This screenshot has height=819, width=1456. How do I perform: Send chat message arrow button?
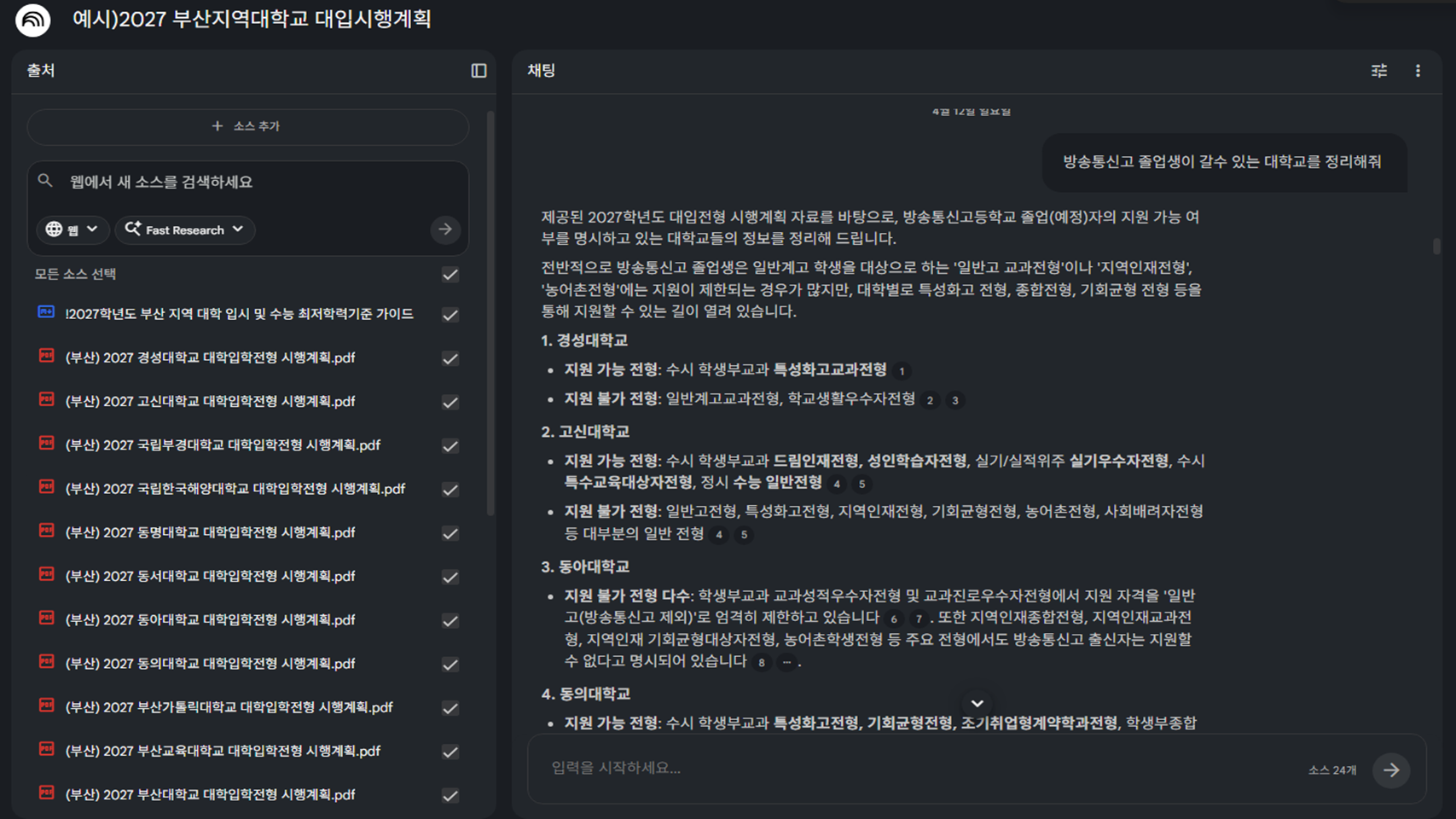tap(1391, 770)
